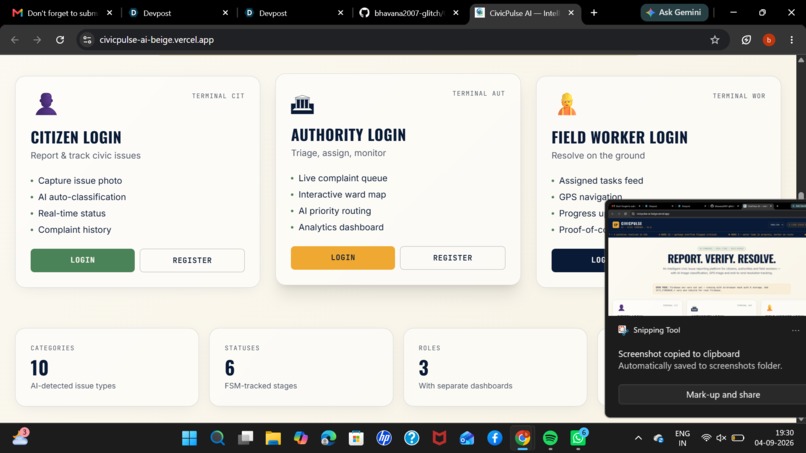Click the Field Worker hard-hat icon
Screen dimensions: 806x453
tap(566, 104)
